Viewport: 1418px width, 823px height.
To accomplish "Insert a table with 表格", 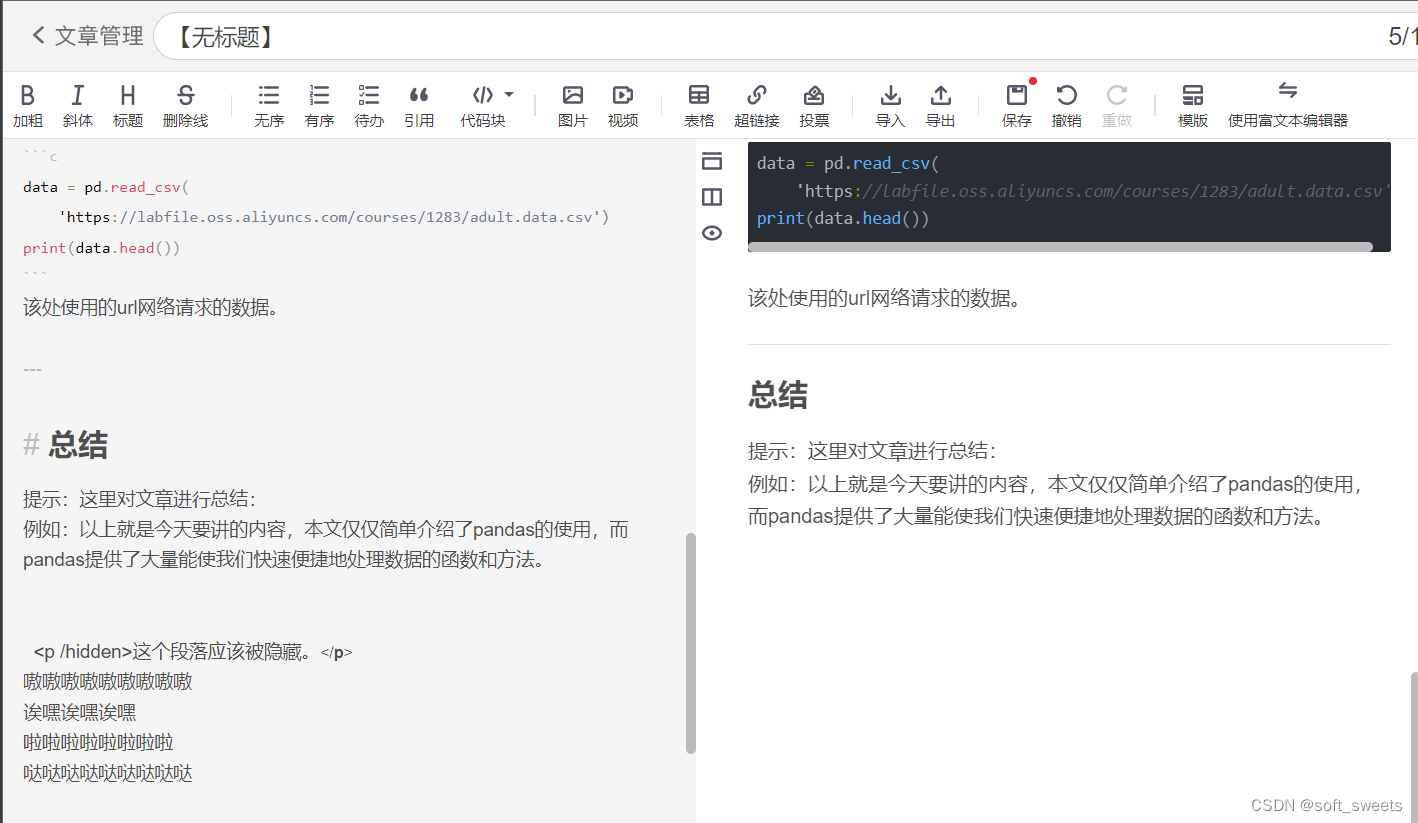I will [x=699, y=106].
